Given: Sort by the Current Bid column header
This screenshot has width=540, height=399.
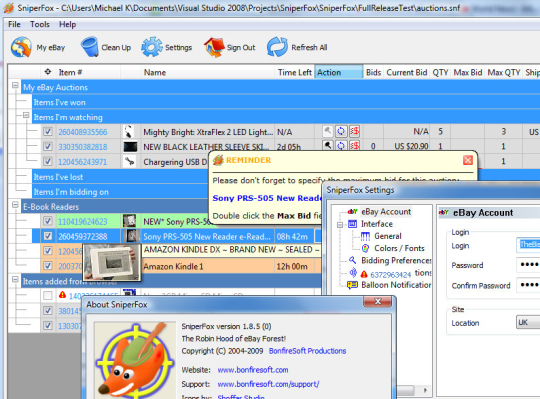Looking at the screenshot, I should tap(407, 72).
